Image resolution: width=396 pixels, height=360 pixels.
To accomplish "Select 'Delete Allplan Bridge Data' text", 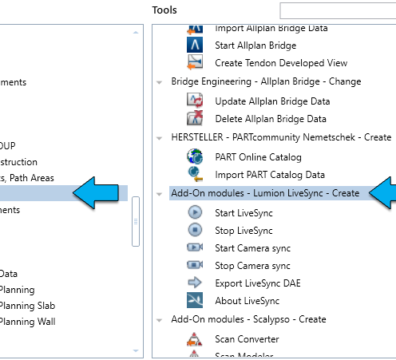I will point(271,119).
